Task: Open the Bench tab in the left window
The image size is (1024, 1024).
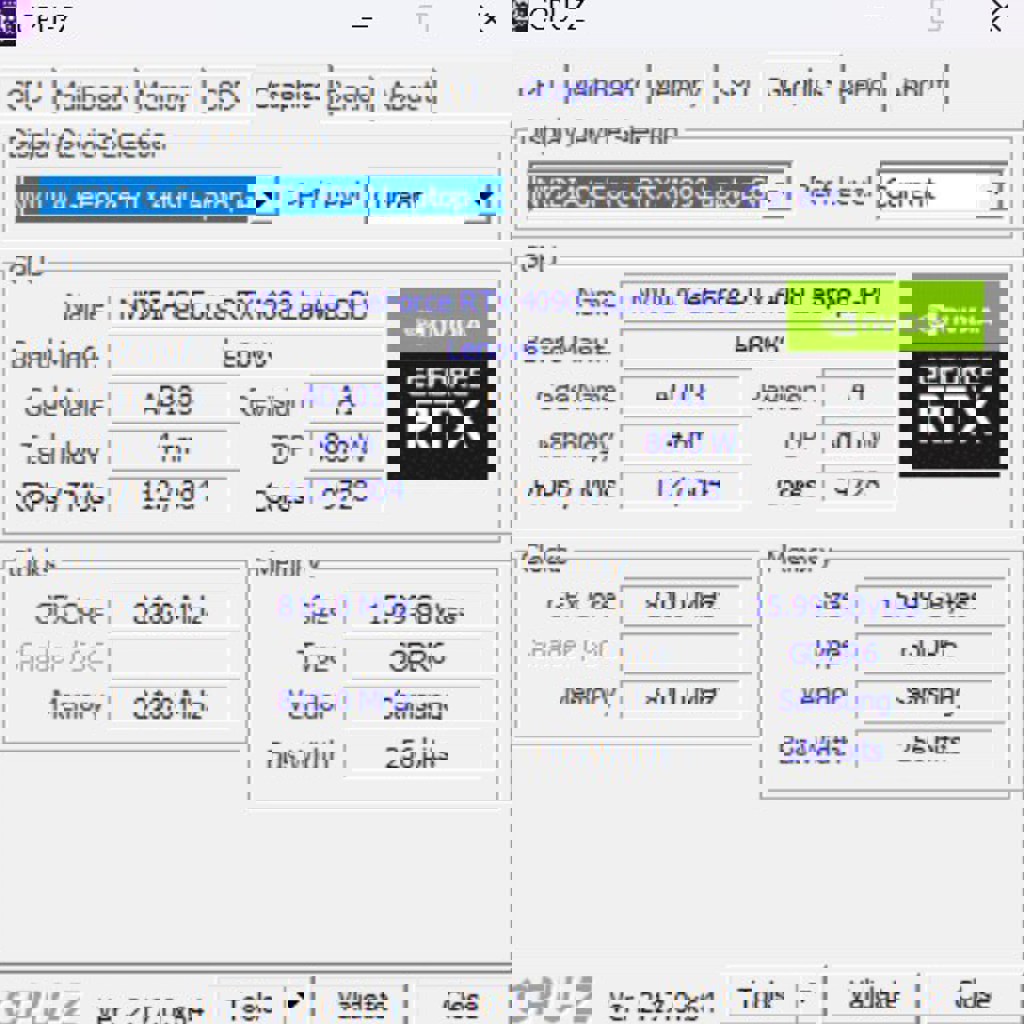Action: pos(350,96)
